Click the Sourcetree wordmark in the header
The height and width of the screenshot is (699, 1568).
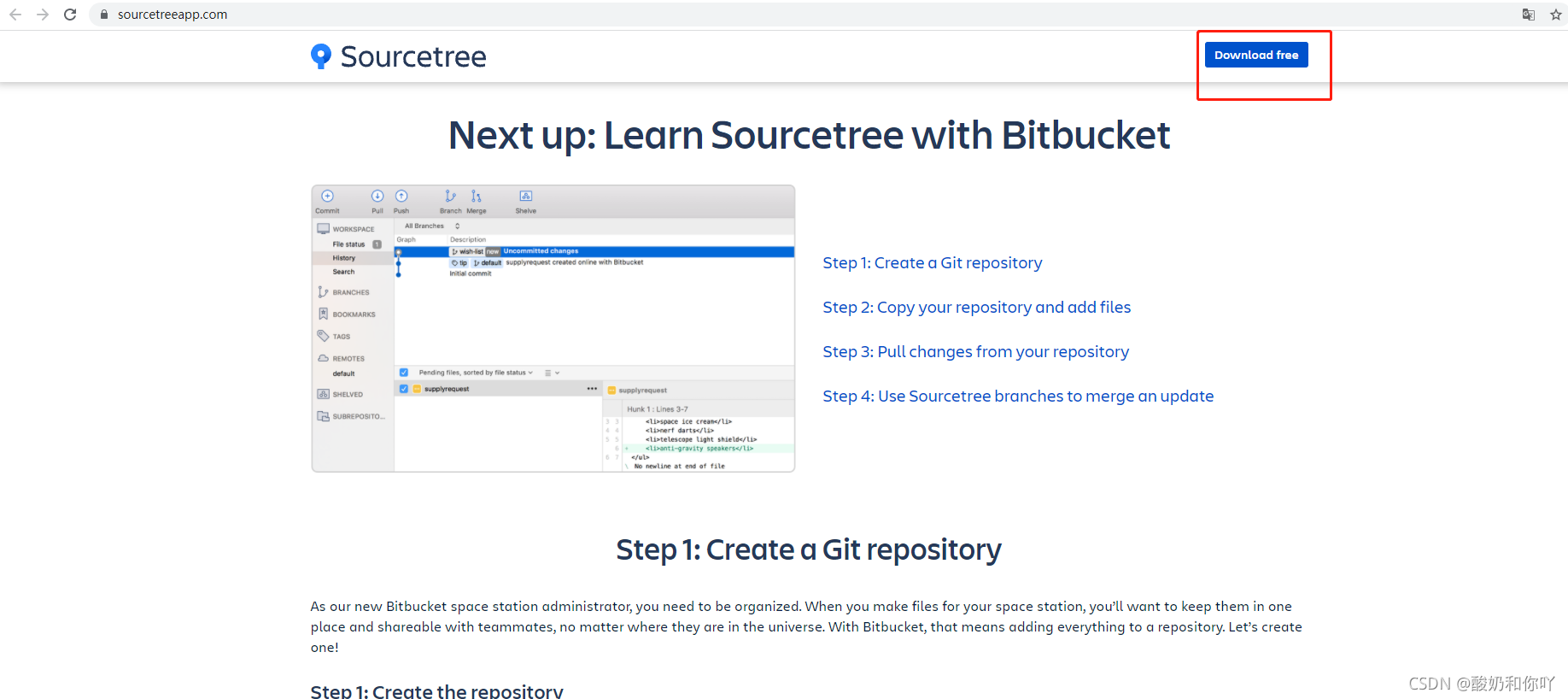(413, 56)
